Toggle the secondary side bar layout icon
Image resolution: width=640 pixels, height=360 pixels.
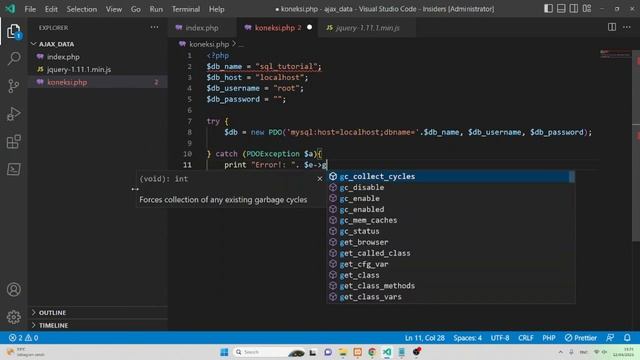point(573,9)
